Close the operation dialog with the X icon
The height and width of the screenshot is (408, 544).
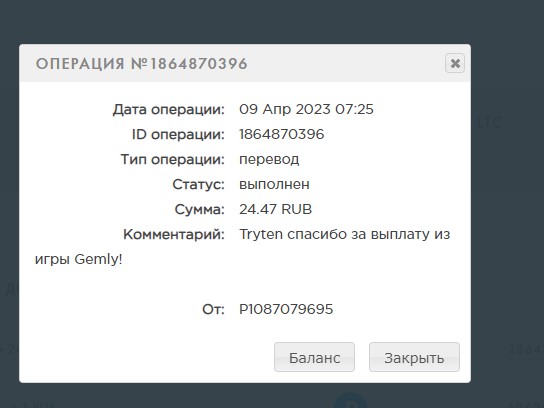tap(455, 63)
